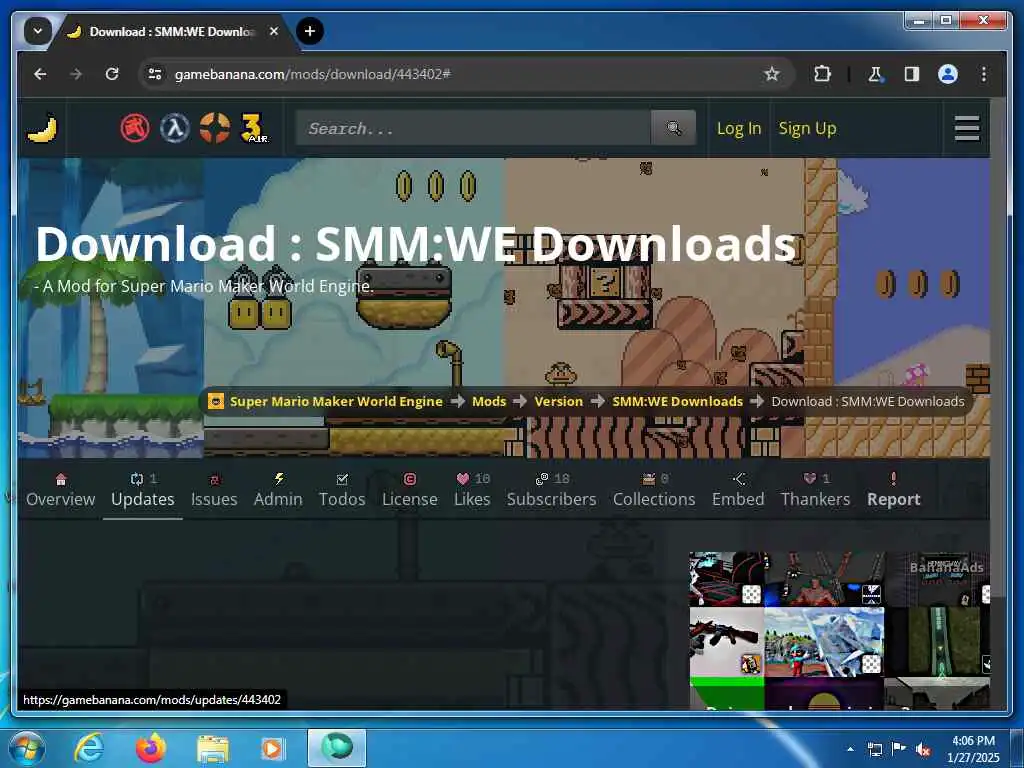The width and height of the screenshot is (1024, 768).
Task: Open Chrome Labs flask icon
Action: pos(875,74)
